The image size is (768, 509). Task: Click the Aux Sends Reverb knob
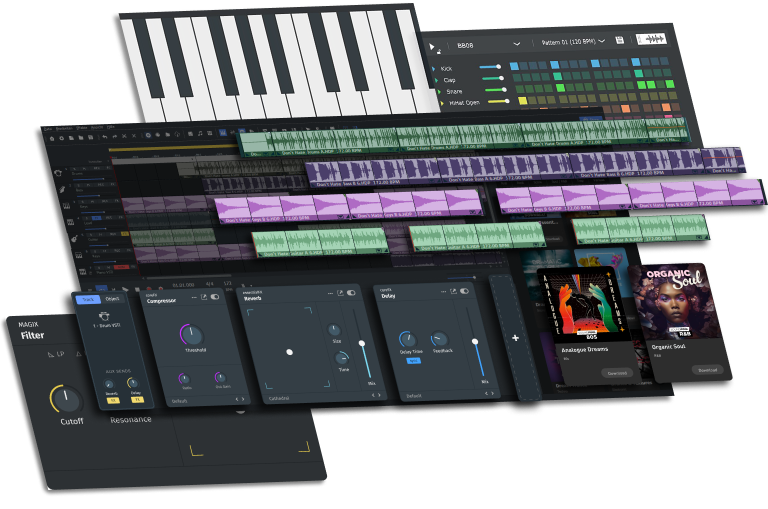[x=110, y=385]
